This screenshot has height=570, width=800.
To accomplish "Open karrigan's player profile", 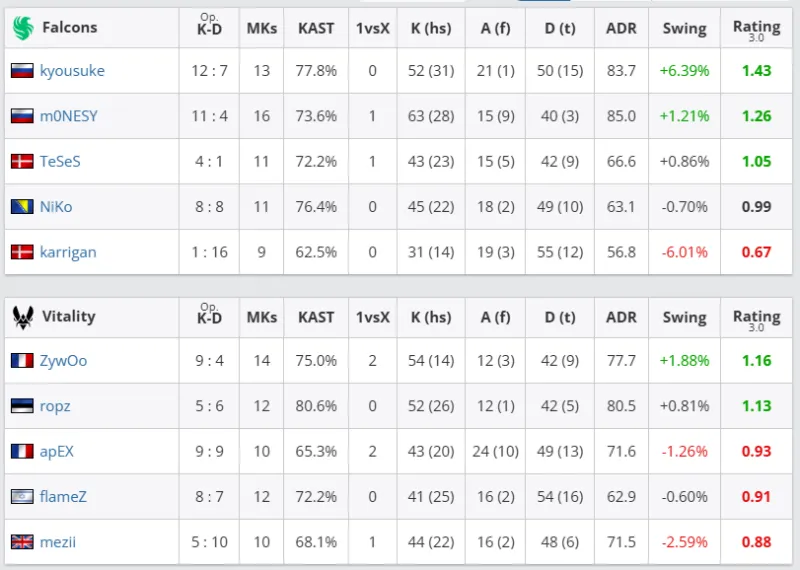I will (68, 253).
